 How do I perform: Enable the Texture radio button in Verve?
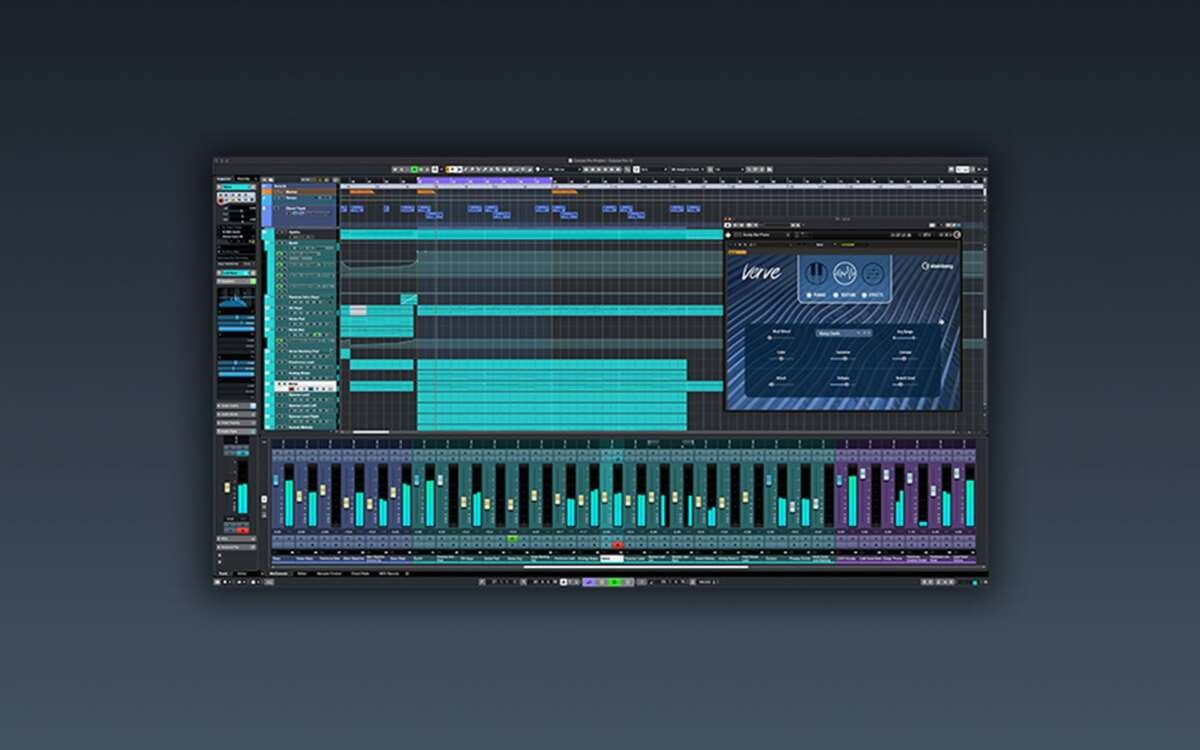[836, 295]
